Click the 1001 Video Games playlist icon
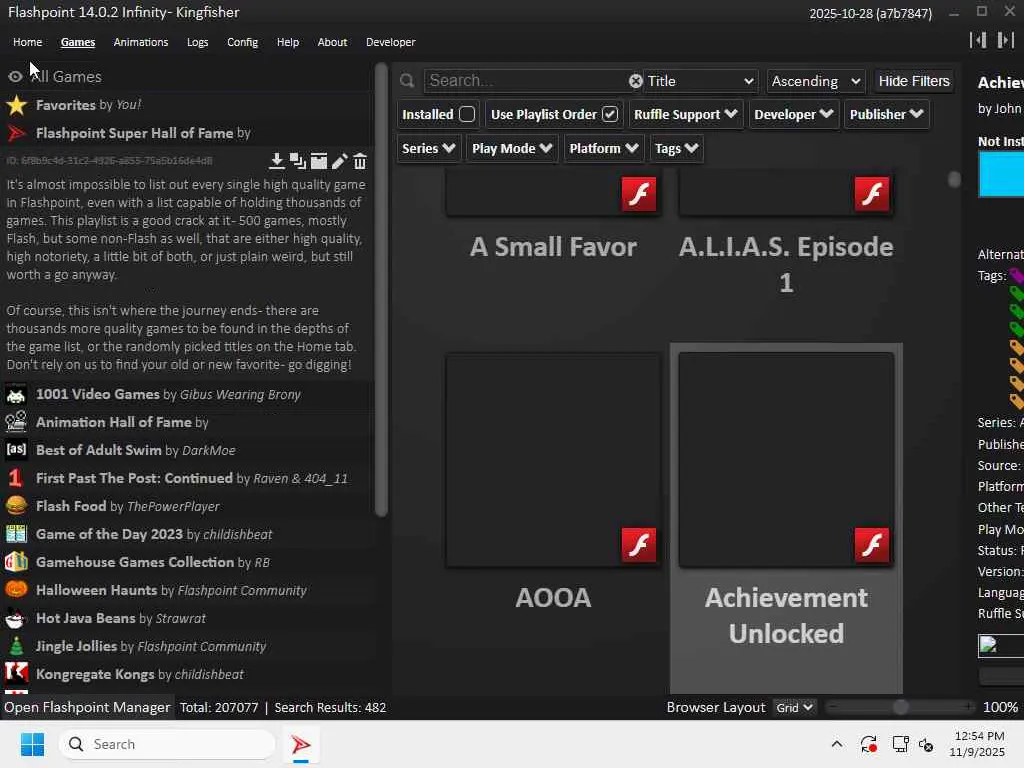The width and height of the screenshot is (1024, 768). (16, 394)
